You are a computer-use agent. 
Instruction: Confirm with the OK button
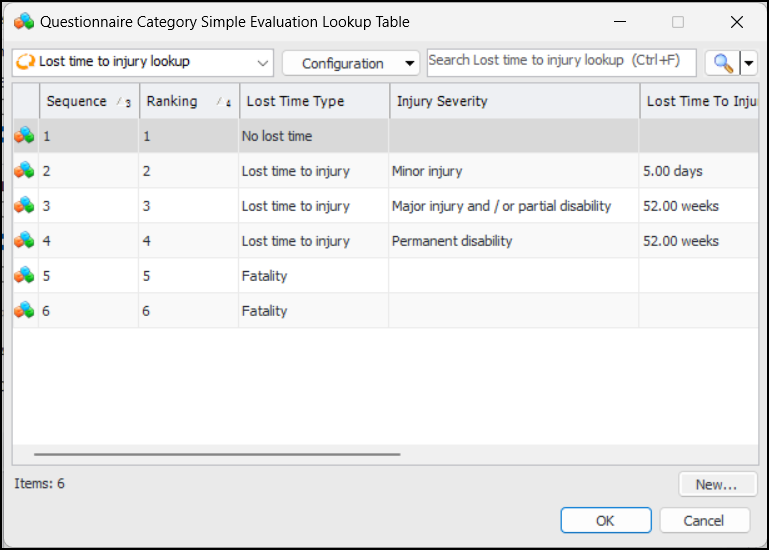coord(605,520)
